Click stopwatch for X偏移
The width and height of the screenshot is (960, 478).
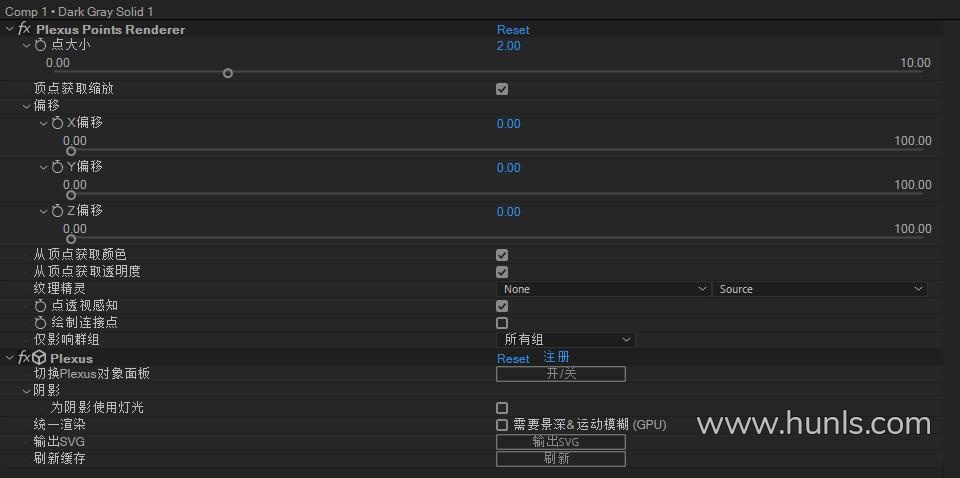[58, 123]
